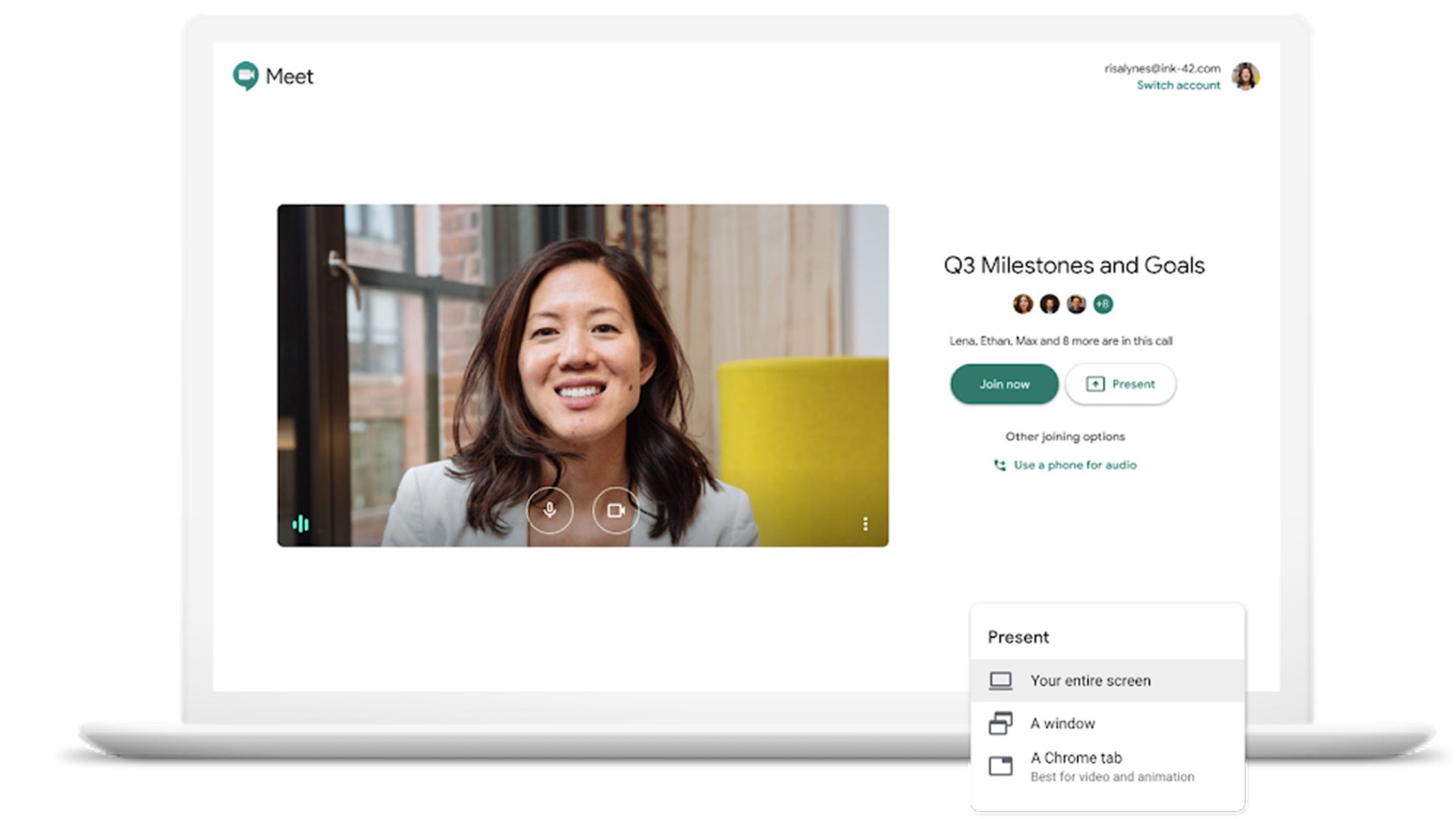Click the Chrome tab sharing icon
Image resolution: width=1456 pixels, height=819 pixels.
(1002, 764)
